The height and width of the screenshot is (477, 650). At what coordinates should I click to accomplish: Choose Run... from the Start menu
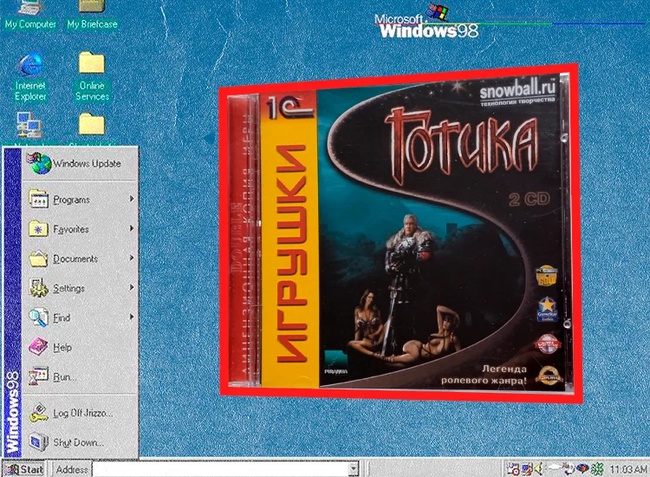click(x=80, y=377)
